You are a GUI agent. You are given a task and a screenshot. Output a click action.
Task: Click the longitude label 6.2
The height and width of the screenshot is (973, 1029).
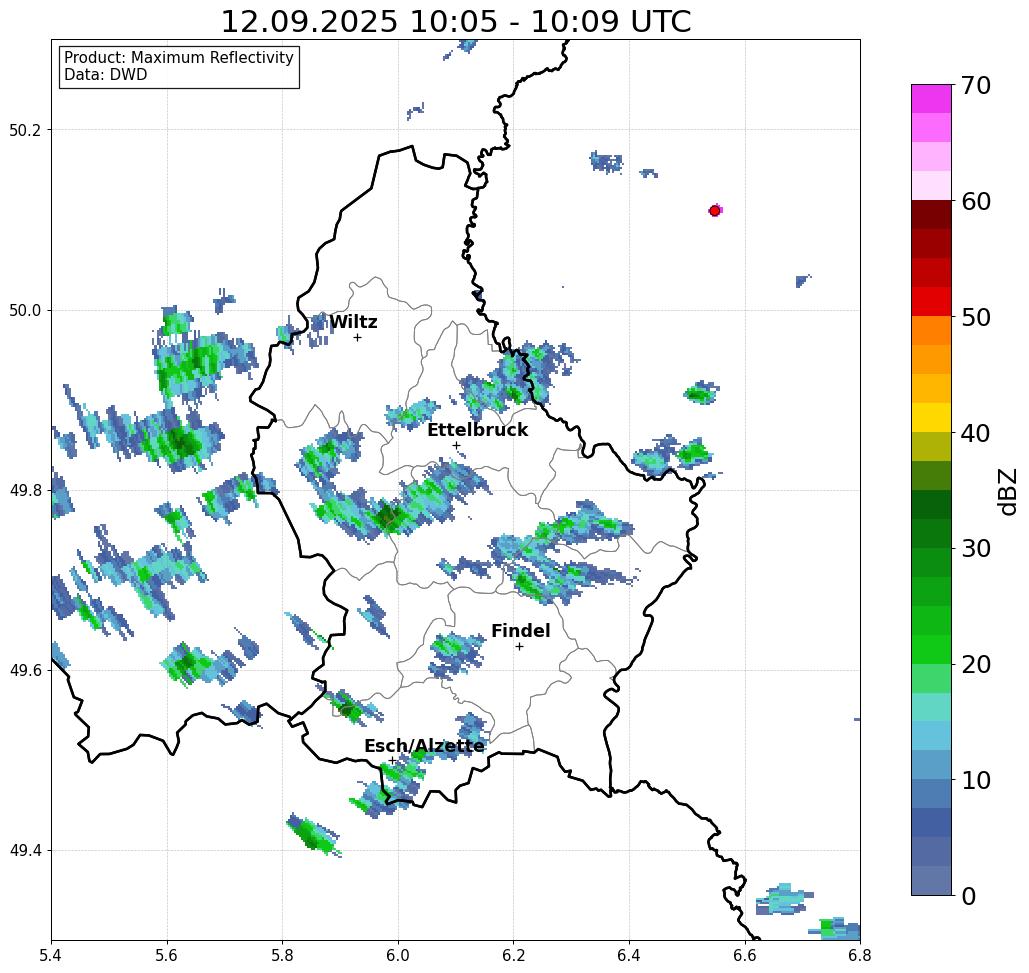click(514, 955)
